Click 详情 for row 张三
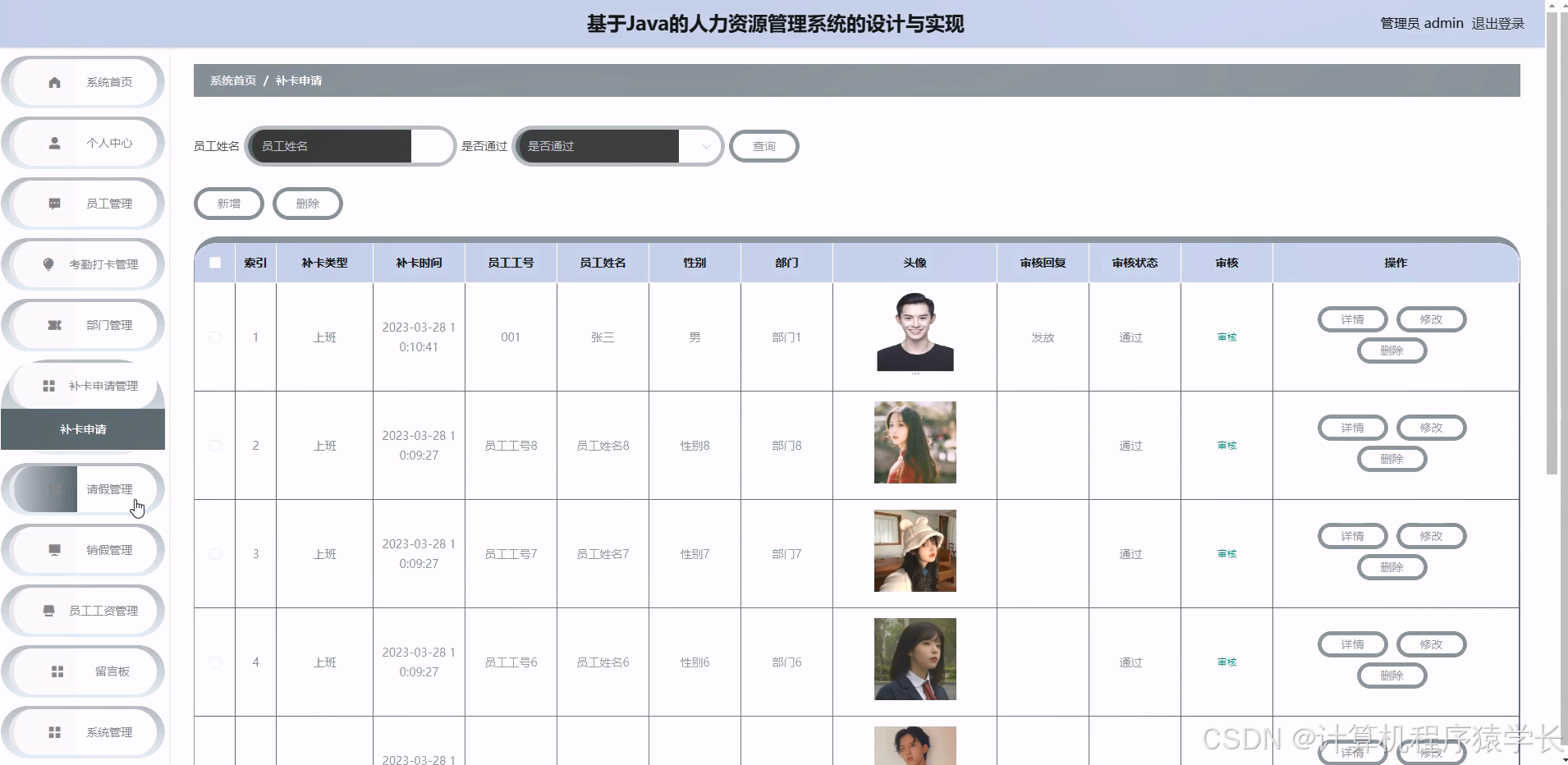The width and height of the screenshot is (1568, 765). [x=1353, y=319]
